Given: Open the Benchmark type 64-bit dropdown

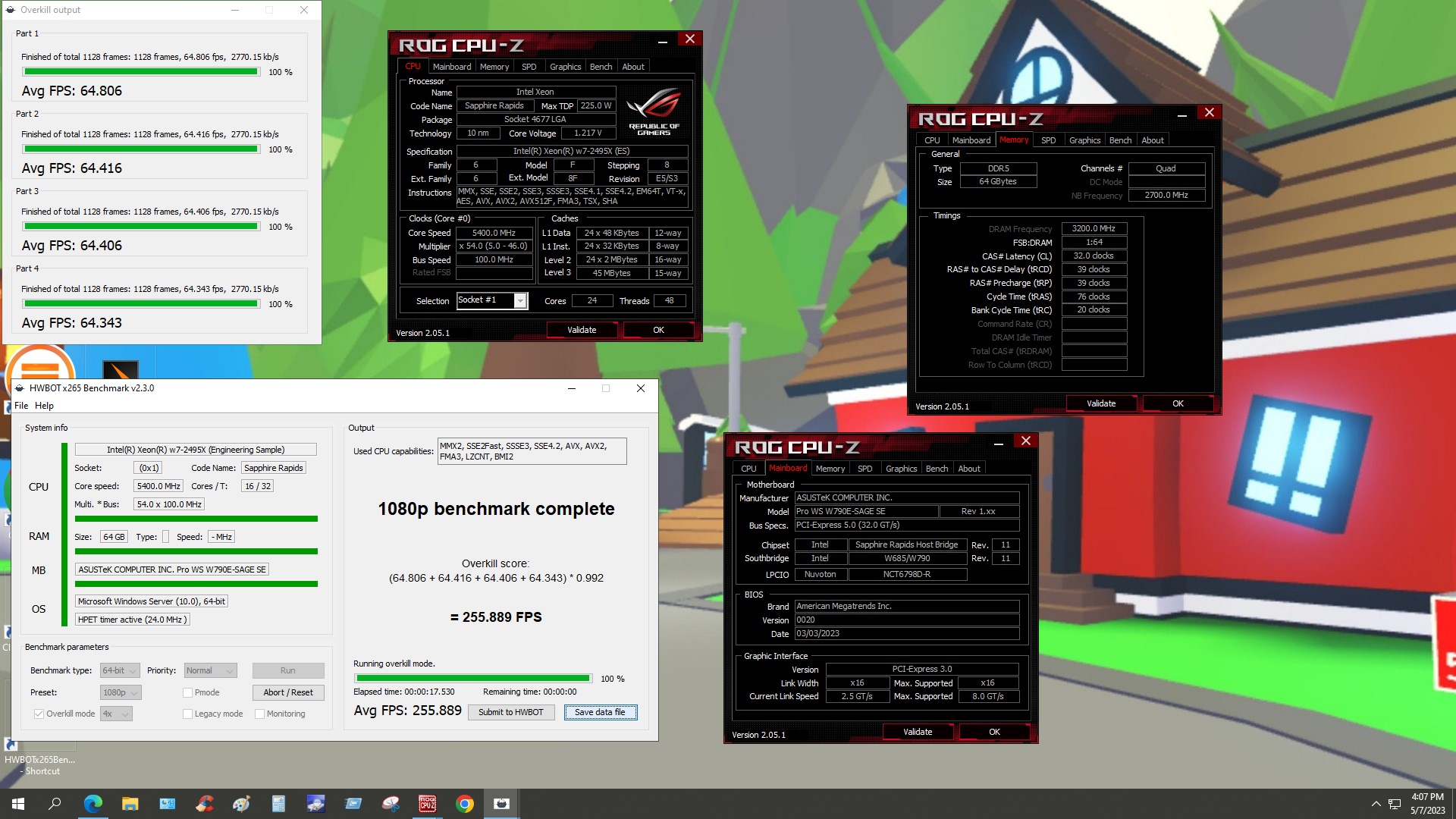Looking at the screenshot, I should pyautogui.click(x=120, y=670).
